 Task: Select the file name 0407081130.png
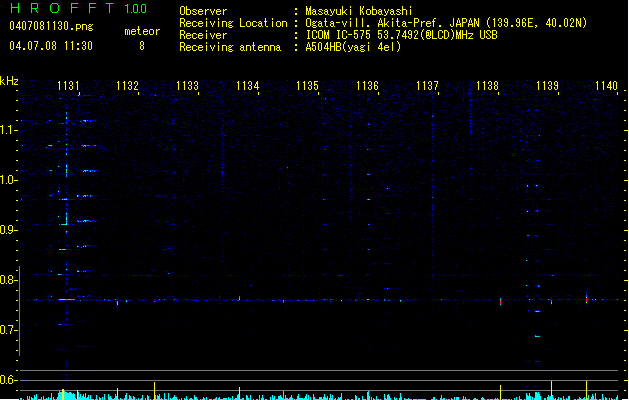(51, 26)
